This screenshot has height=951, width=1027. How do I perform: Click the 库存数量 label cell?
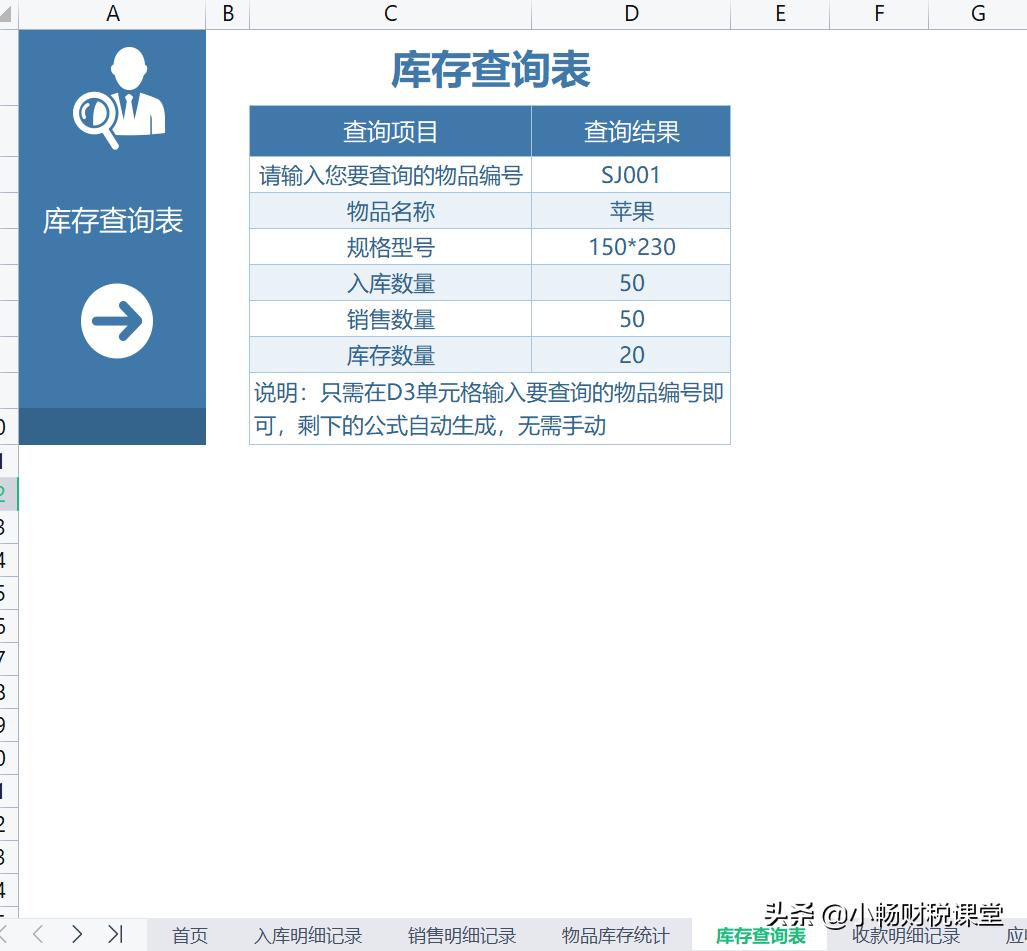pos(389,355)
